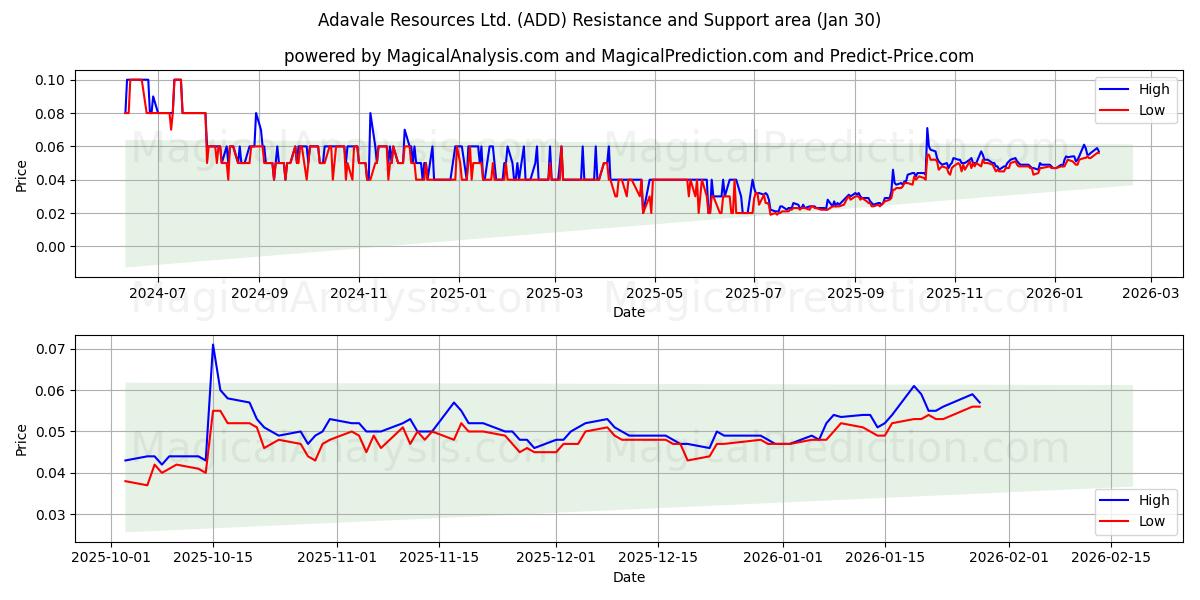Click the '0.03' y-axis label in the bottom chart
This screenshot has width=1200, height=600.
[51, 515]
